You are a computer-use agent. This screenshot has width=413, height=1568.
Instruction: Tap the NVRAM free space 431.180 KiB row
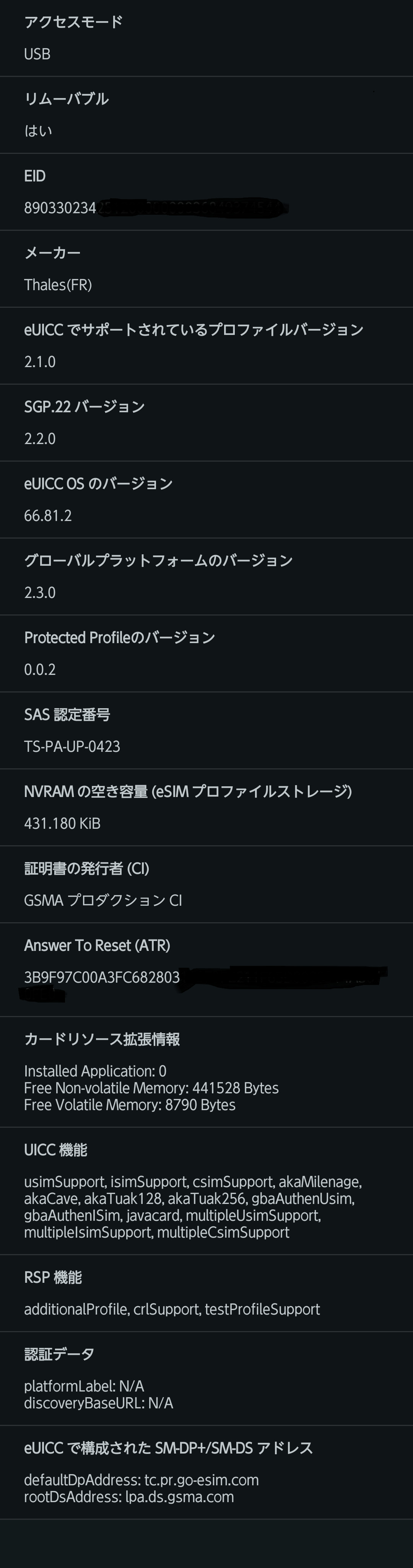coord(206,807)
